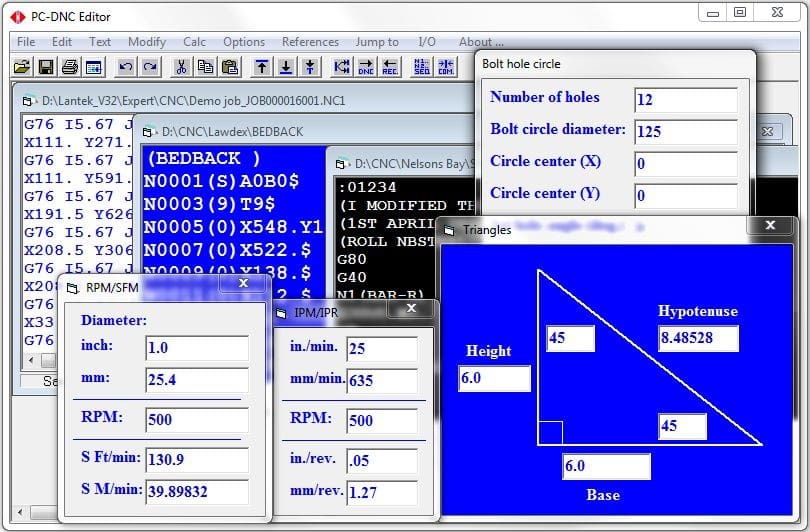This screenshot has height=532, width=810.
Task: Click the BEDBACK window document icon
Action: tap(148, 132)
